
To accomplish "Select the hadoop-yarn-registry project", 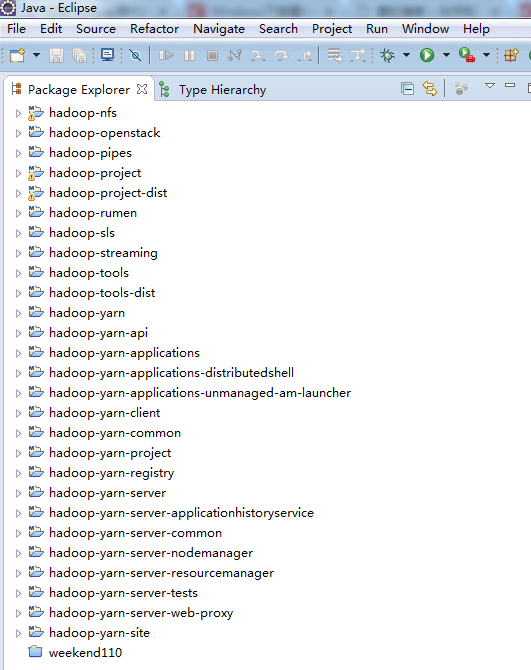I will (x=111, y=473).
